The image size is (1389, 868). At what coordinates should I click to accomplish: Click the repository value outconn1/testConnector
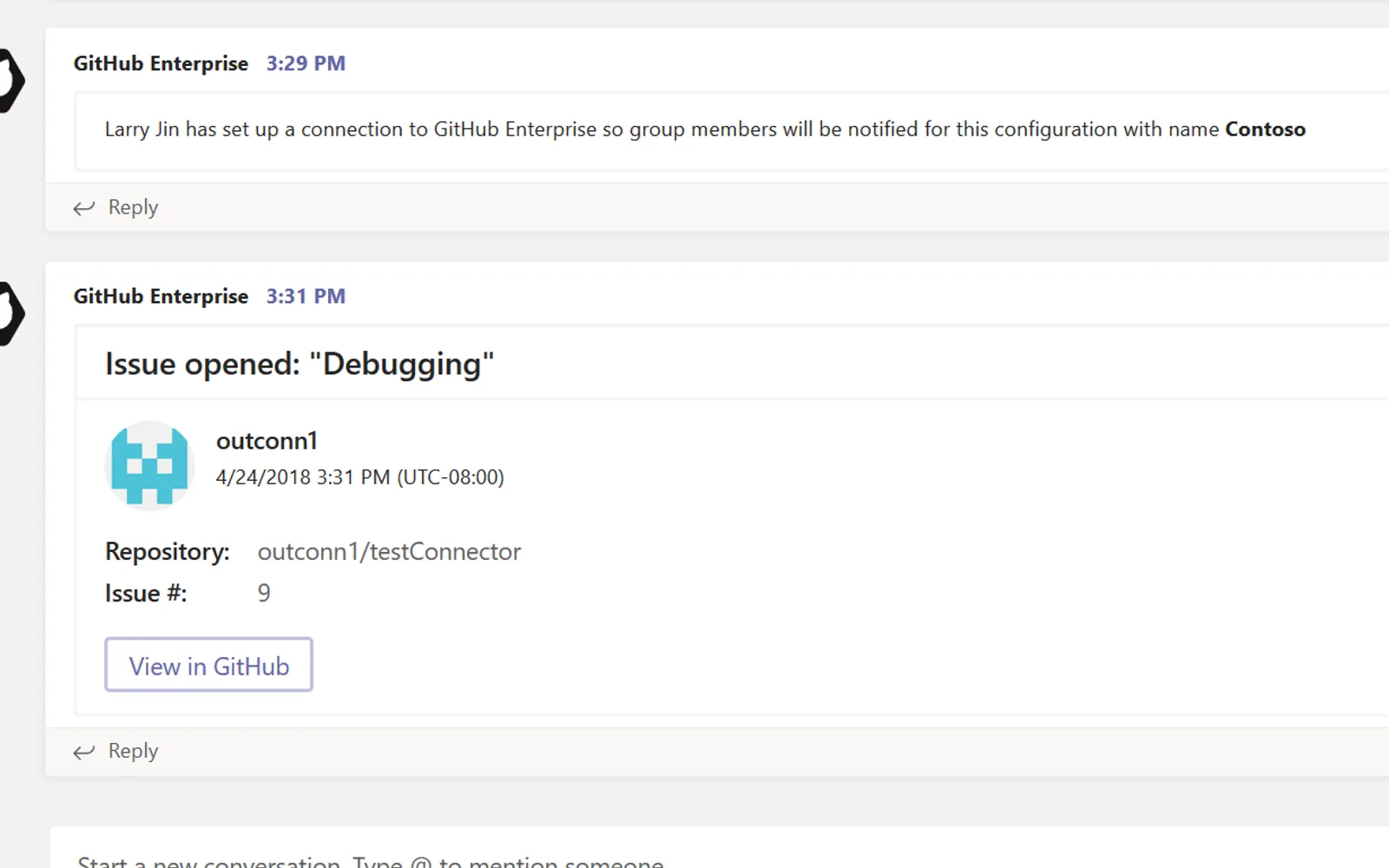pos(389,552)
